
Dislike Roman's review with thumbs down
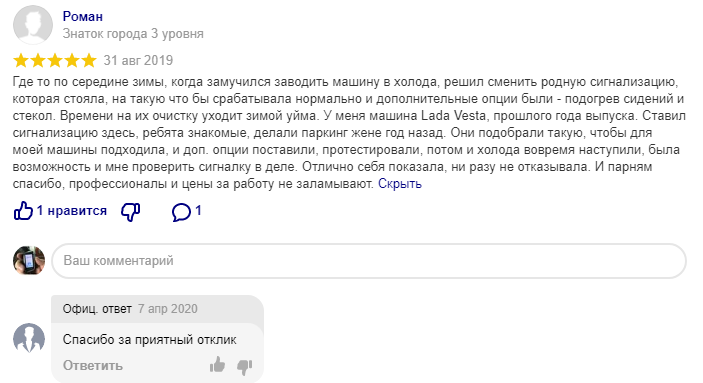pos(131,211)
